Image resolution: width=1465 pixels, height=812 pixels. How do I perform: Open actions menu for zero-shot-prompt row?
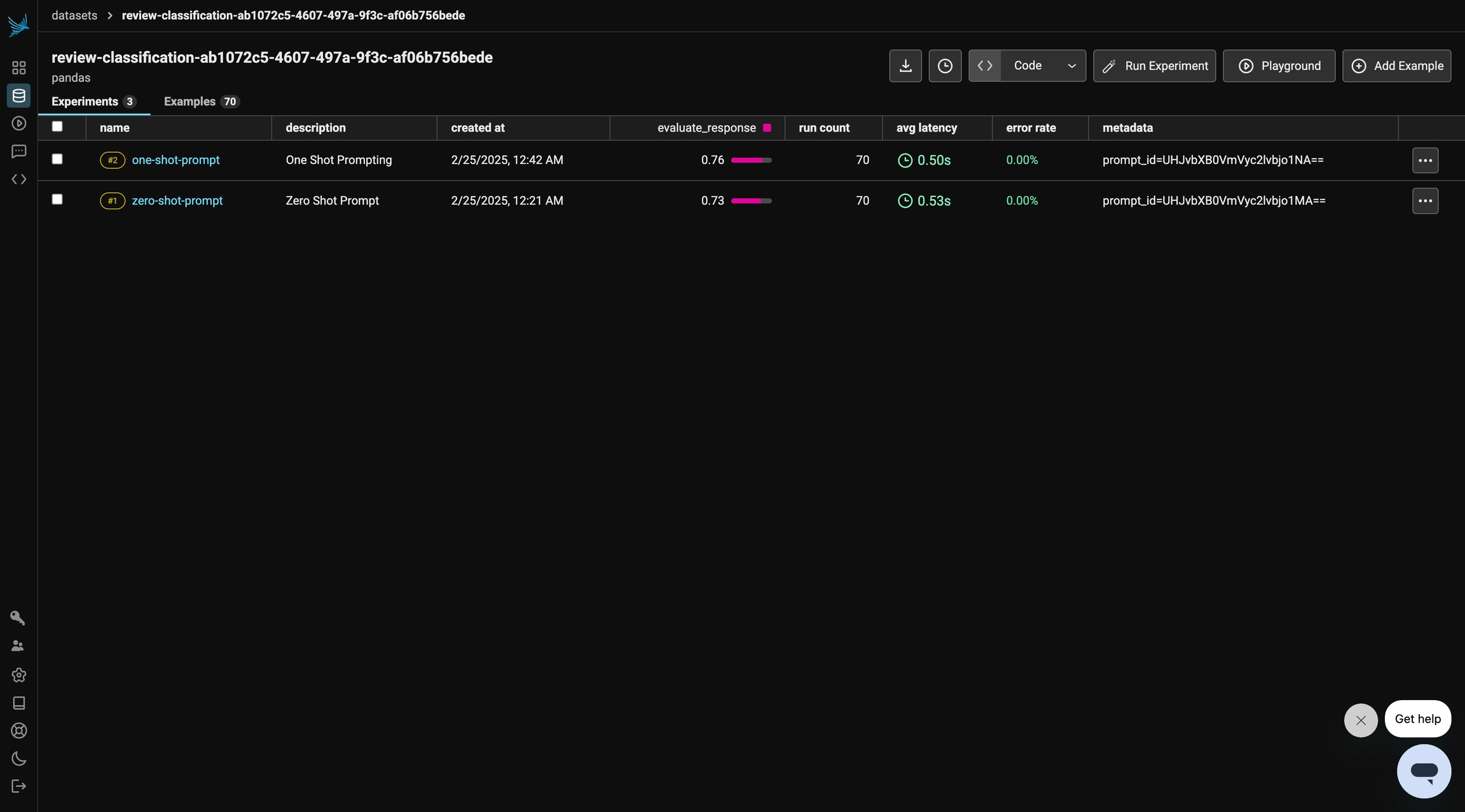tap(1425, 201)
